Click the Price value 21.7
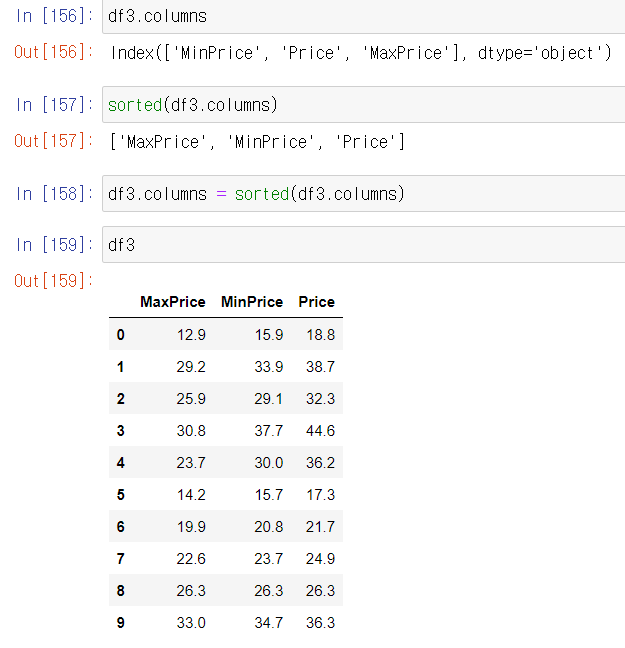 (x=320, y=527)
